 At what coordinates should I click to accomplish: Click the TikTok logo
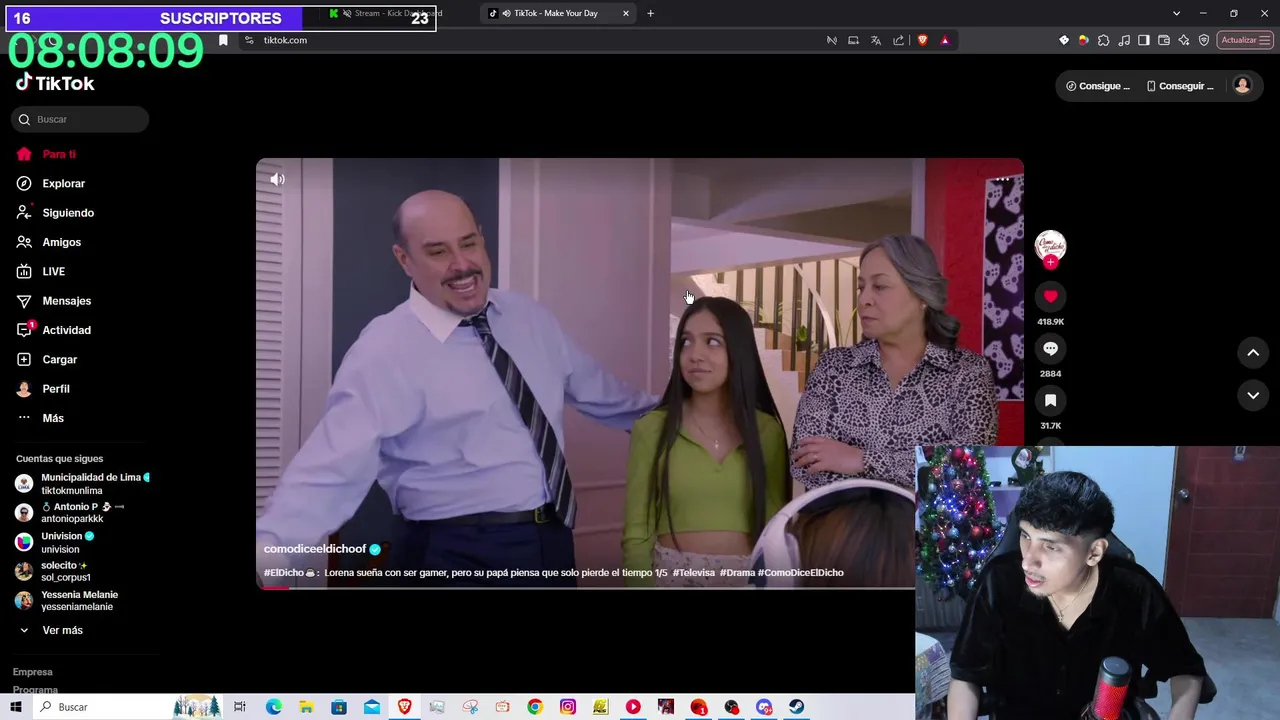click(x=56, y=83)
